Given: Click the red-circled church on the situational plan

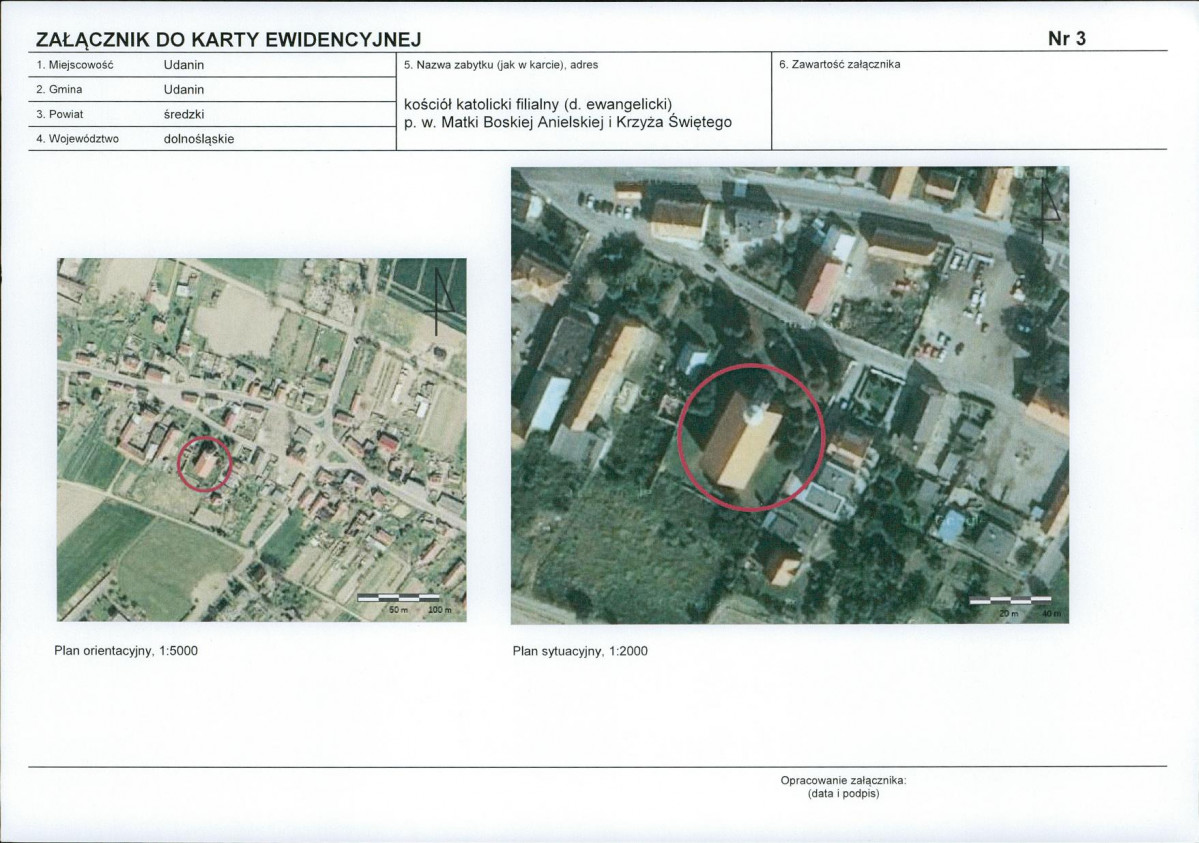Looking at the screenshot, I should (751, 438).
